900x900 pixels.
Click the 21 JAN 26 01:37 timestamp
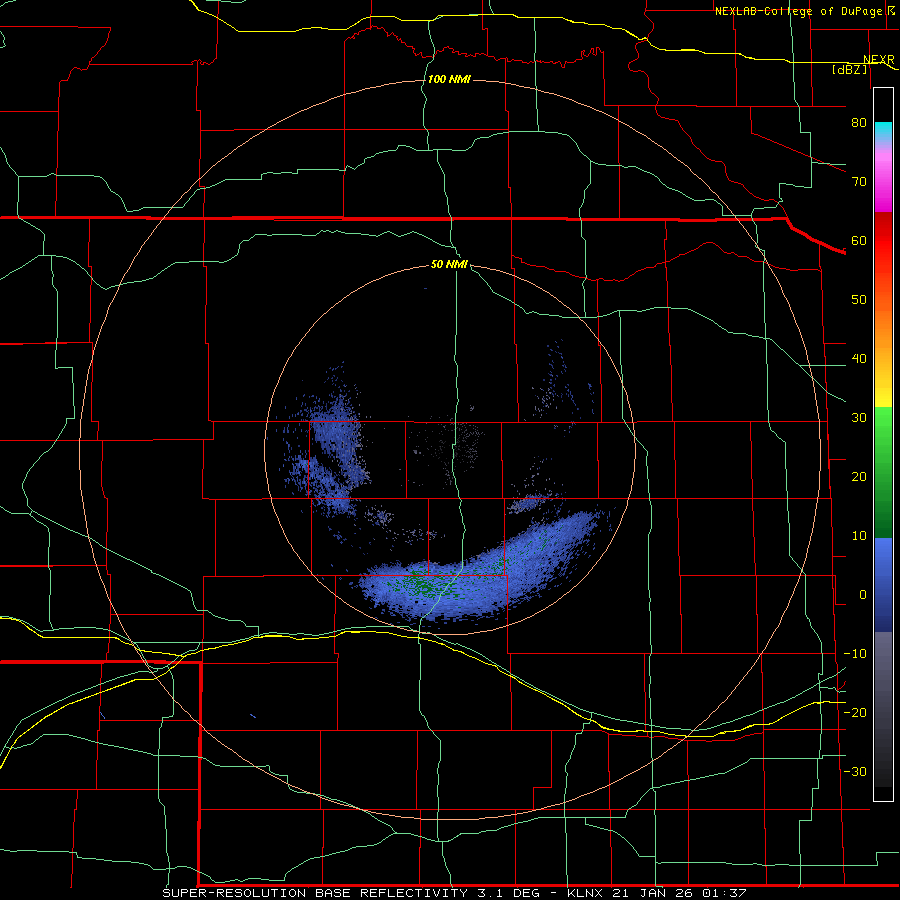tap(679, 893)
